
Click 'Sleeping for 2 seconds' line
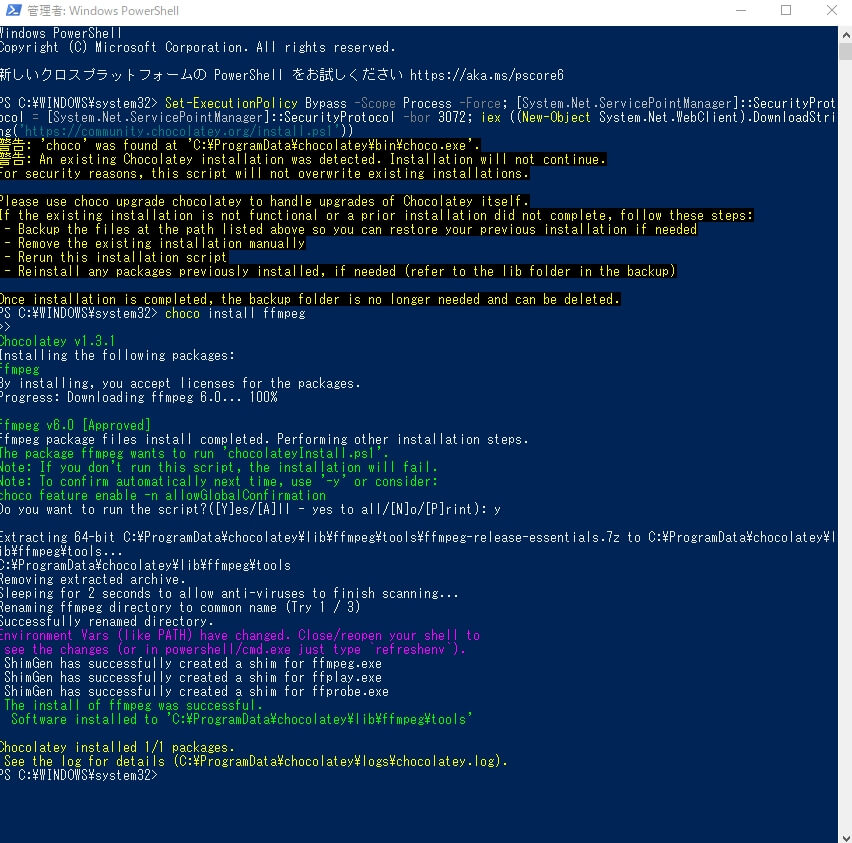click(x=229, y=594)
